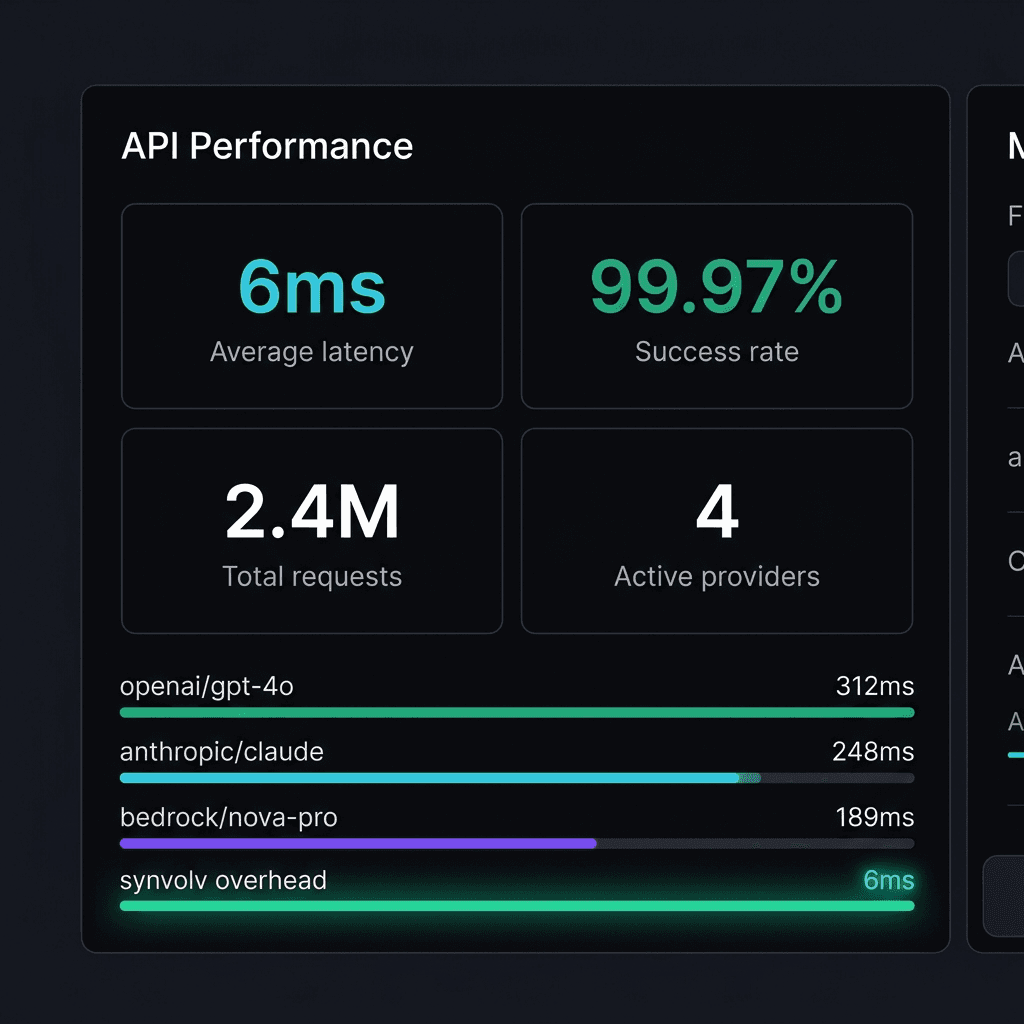The width and height of the screenshot is (1024, 1024).
Task: Select the 4 active providers value
Action: (717, 511)
